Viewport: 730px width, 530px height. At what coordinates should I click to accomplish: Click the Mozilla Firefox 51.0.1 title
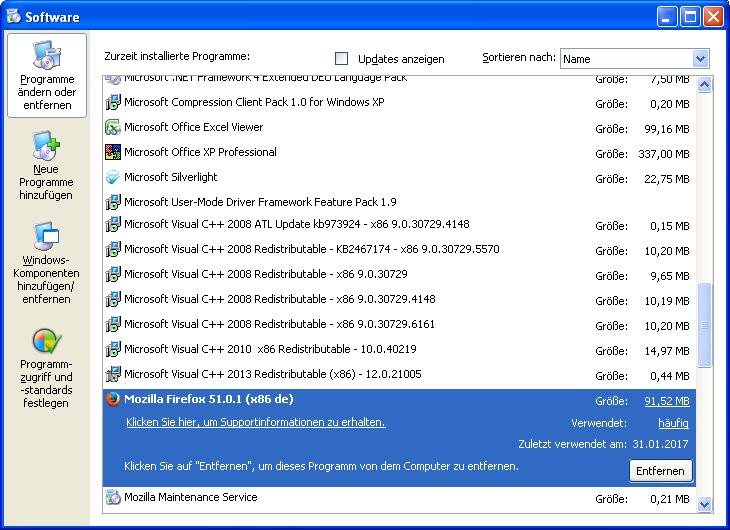[209, 399]
